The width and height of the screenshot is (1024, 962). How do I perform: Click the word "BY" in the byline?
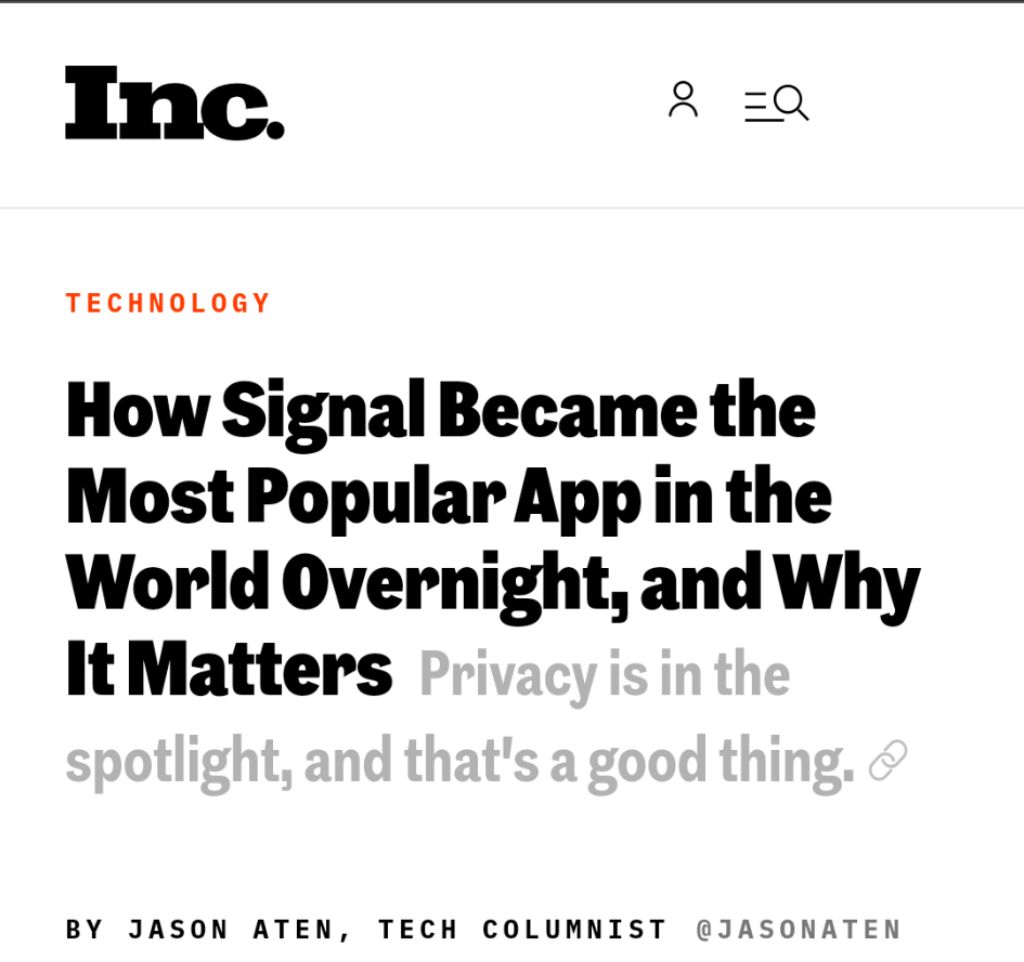(x=84, y=930)
